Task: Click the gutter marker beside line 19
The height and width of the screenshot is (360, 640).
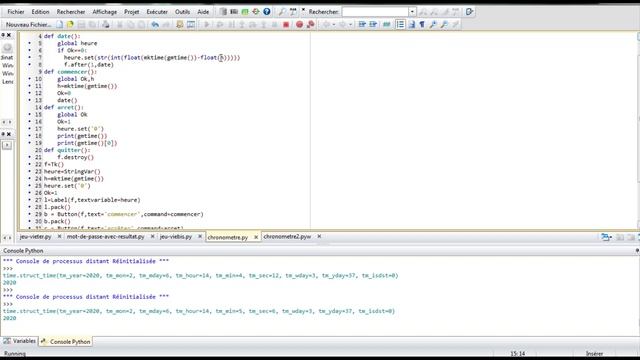Action: [x=29, y=143]
